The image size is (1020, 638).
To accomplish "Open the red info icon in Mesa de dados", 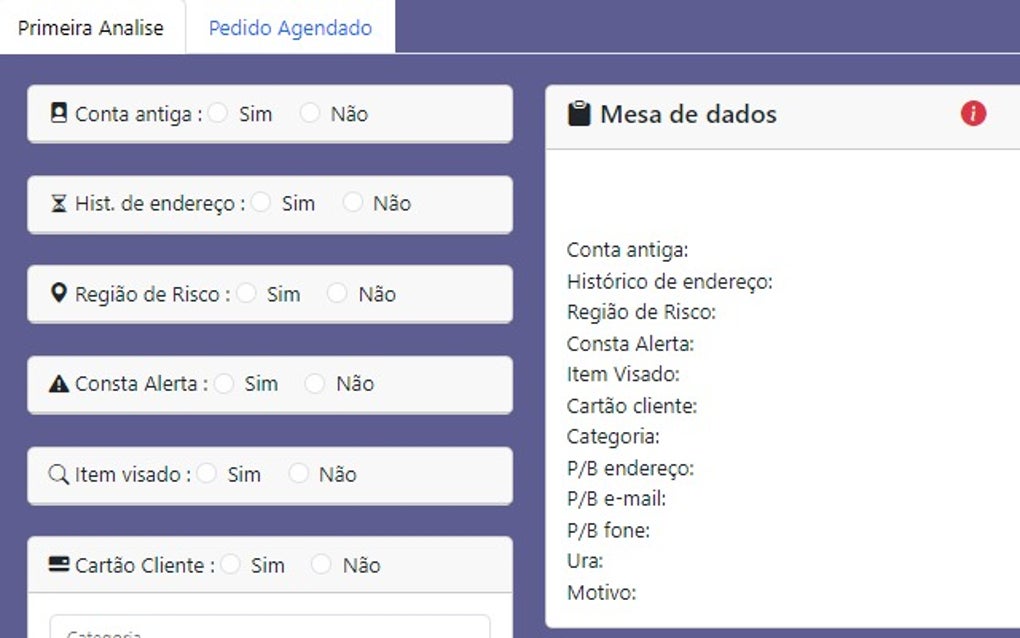I will pos(971,113).
